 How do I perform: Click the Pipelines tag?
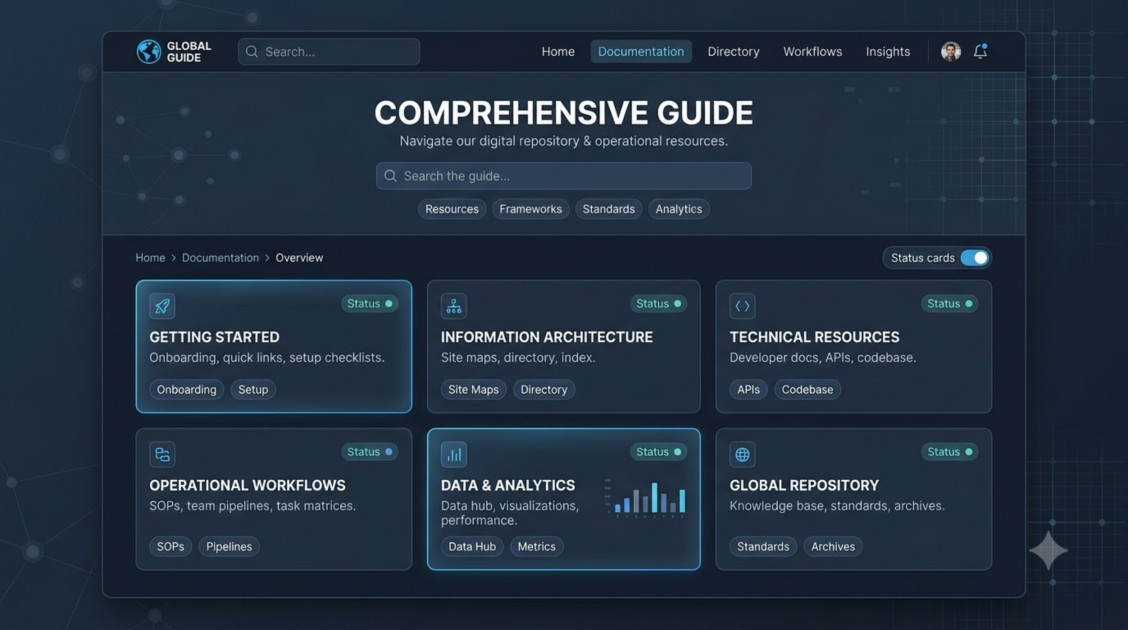coord(229,547)
